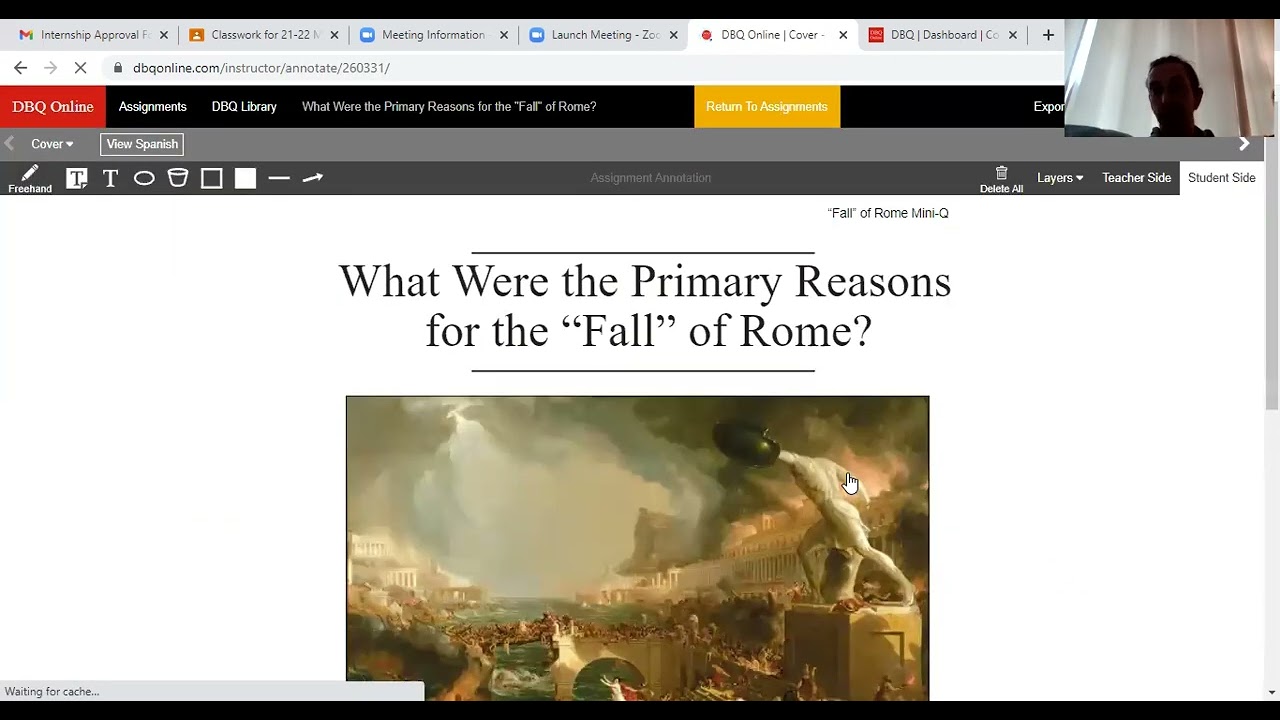
Task: Go to the previous page arrow
Action: (9, 144)
